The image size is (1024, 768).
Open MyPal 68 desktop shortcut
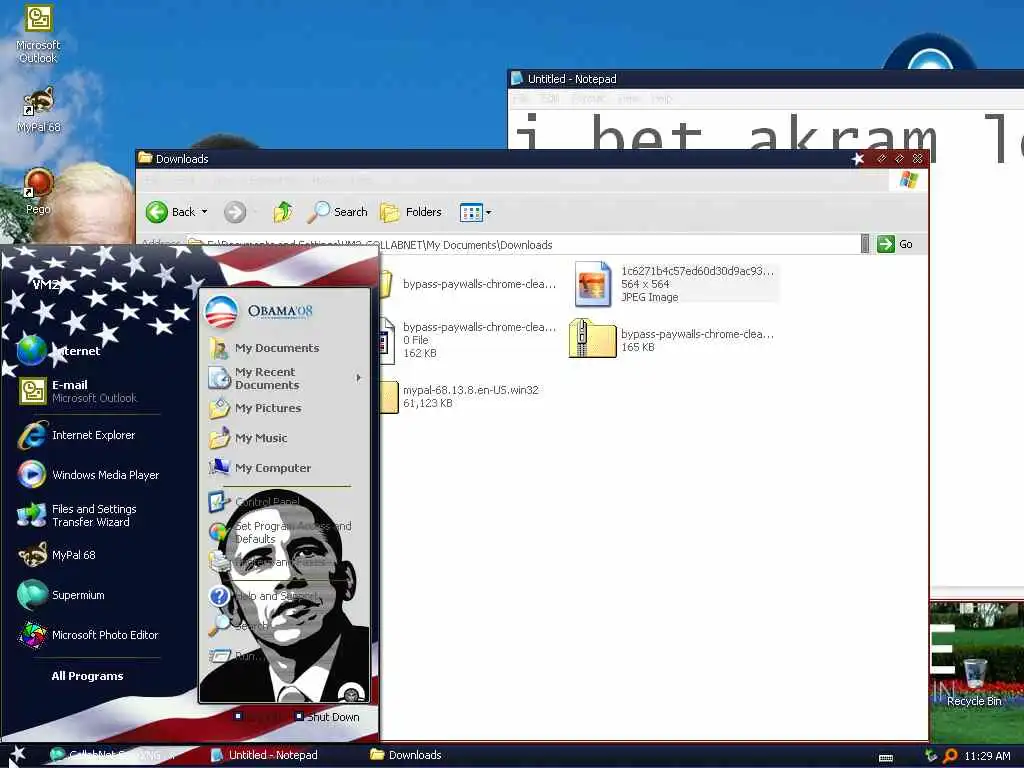(39, 110)
